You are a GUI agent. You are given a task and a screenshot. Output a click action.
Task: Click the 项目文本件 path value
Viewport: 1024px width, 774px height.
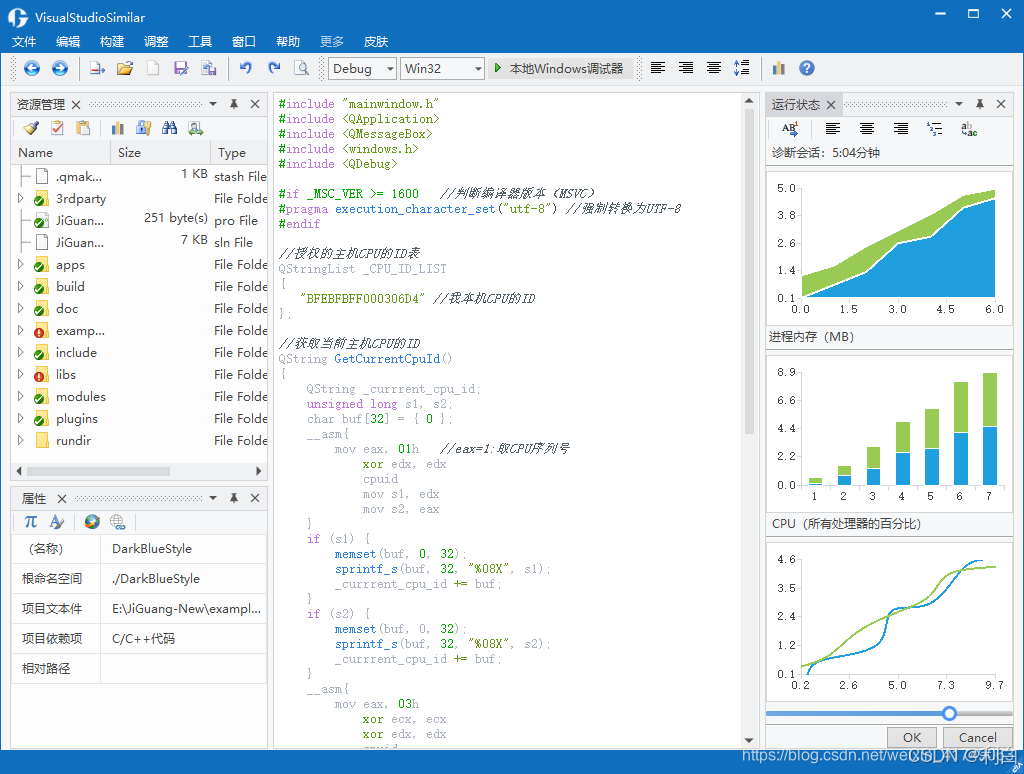(x=184, y=609)
